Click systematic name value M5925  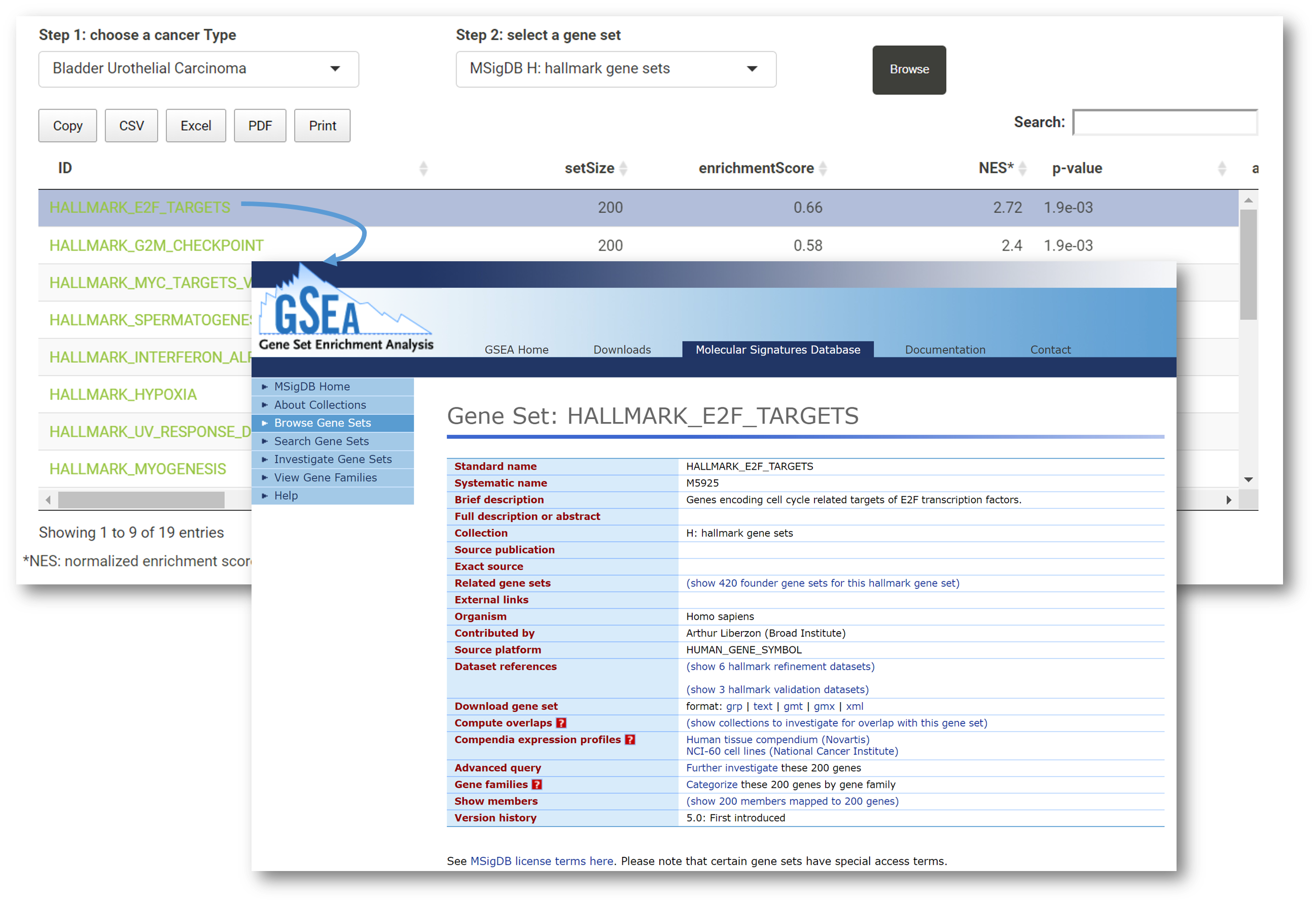702,483
